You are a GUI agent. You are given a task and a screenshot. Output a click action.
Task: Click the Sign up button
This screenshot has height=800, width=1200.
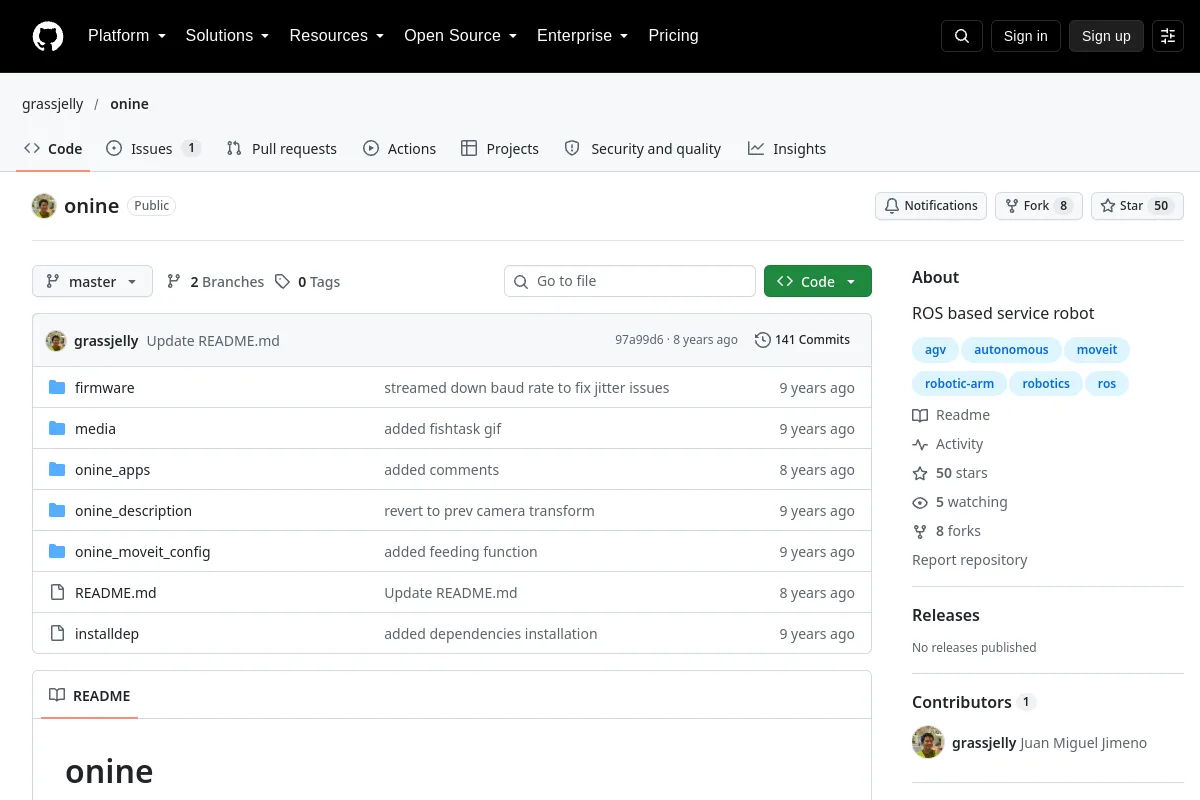tap(1106, 36)
